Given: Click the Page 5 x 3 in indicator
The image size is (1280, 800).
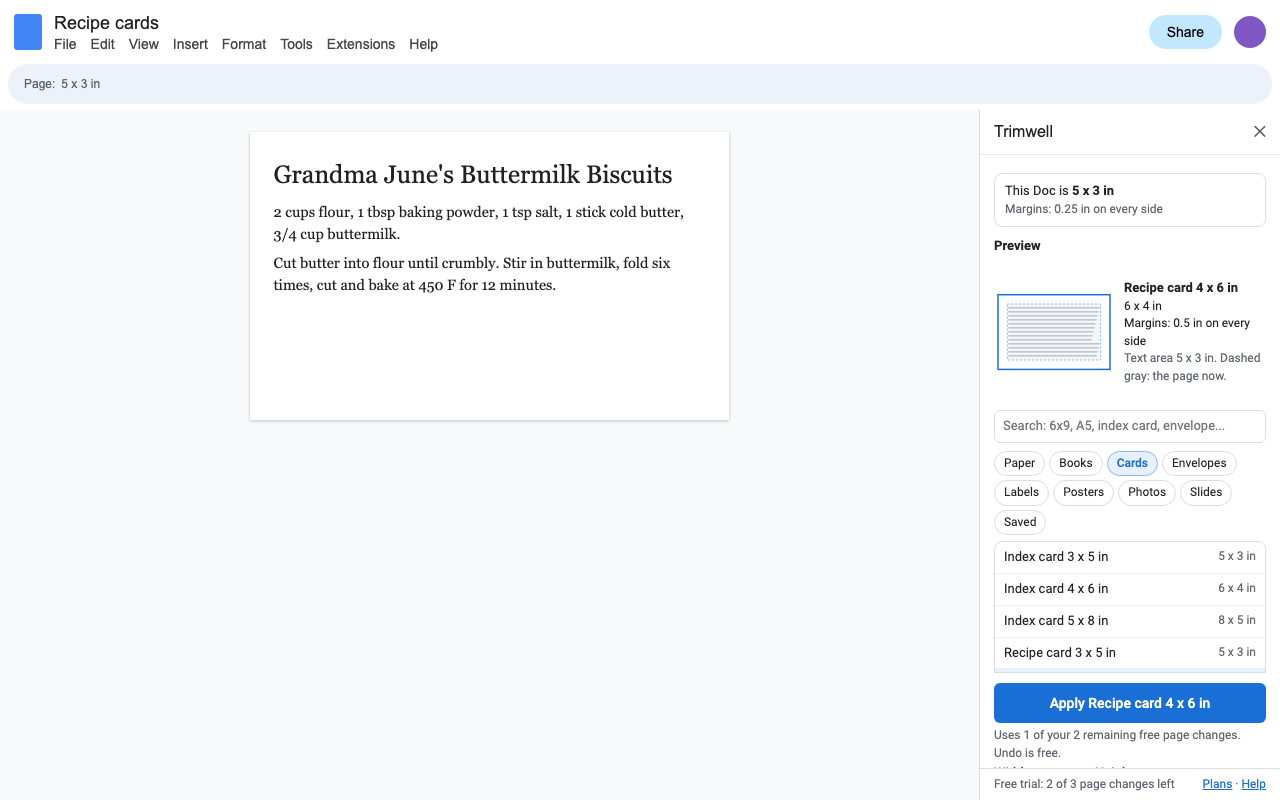Looking at the screenshot, I should pos(62,84).
